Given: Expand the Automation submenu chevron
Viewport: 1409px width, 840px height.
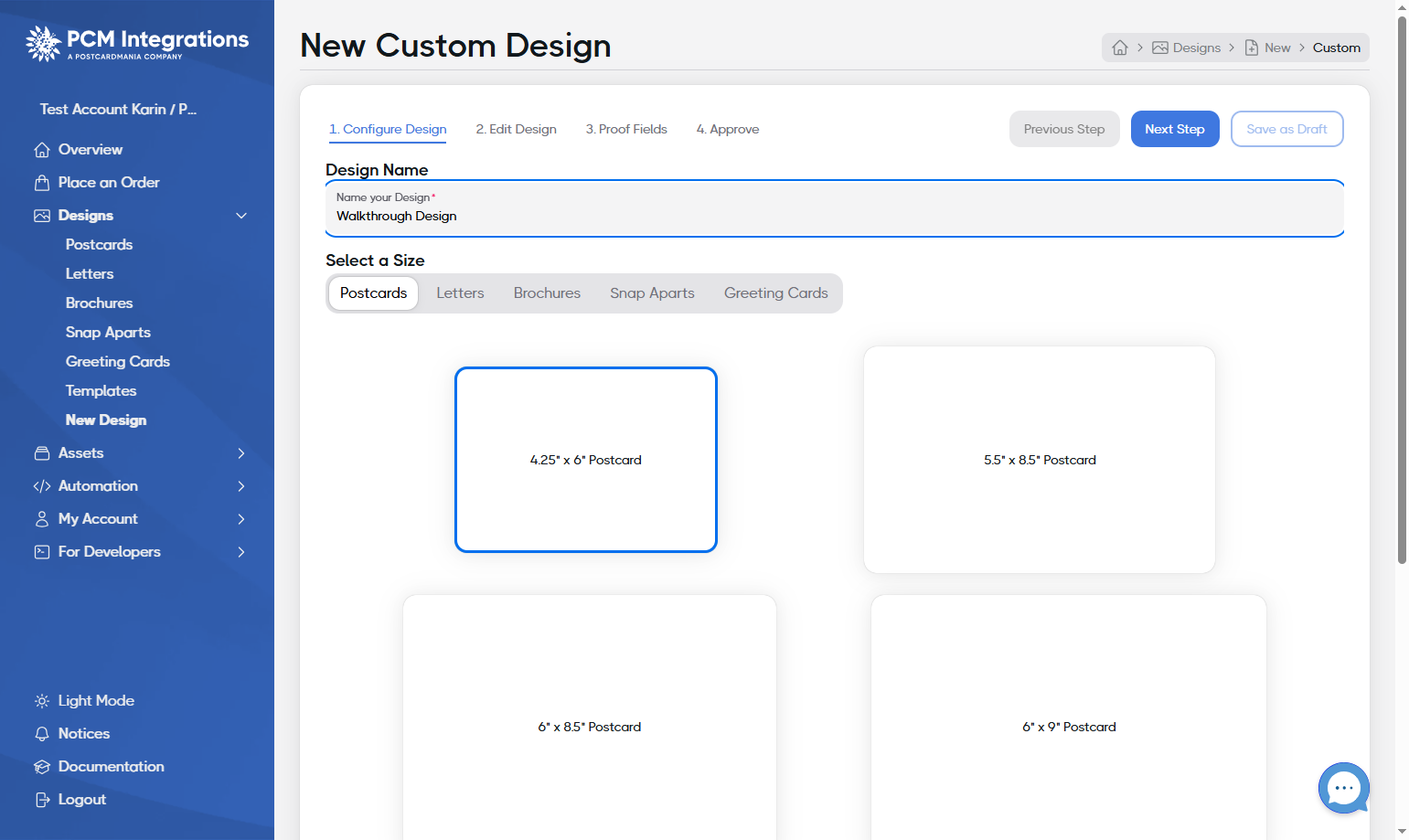Looking at the screenshot, I should (241, 486).
